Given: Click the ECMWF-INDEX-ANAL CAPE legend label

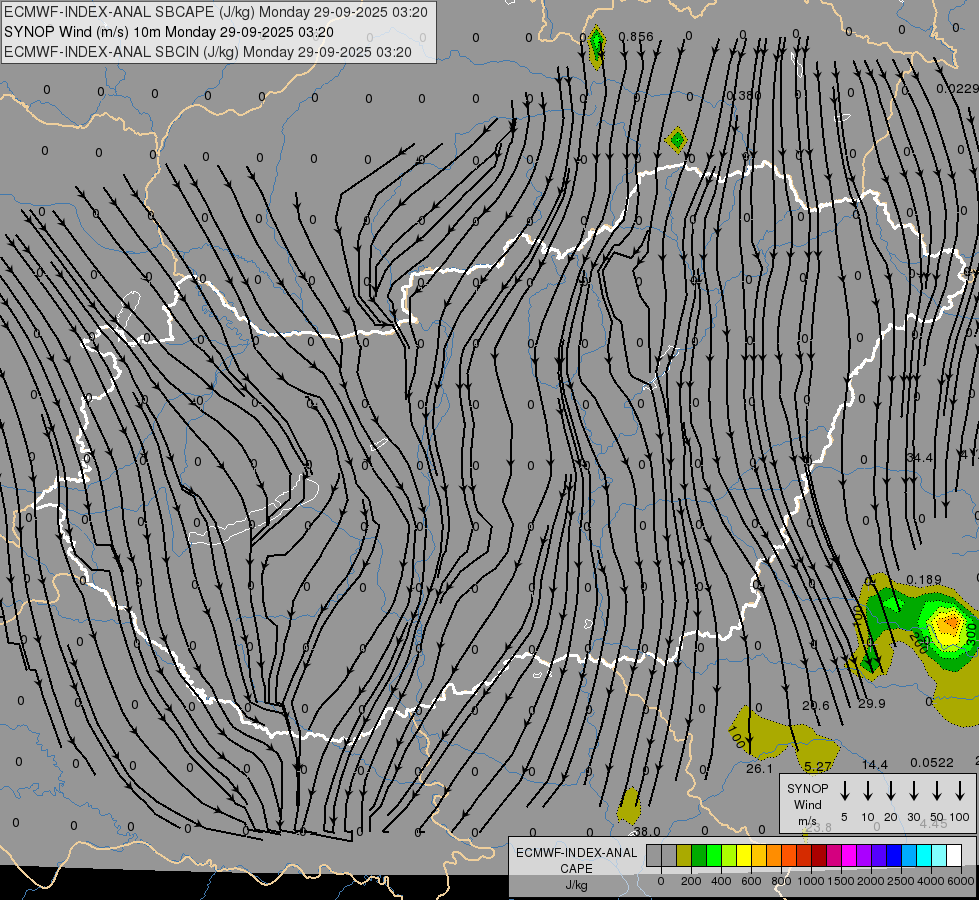Looking at the screenshot, I should coord(576,860).
